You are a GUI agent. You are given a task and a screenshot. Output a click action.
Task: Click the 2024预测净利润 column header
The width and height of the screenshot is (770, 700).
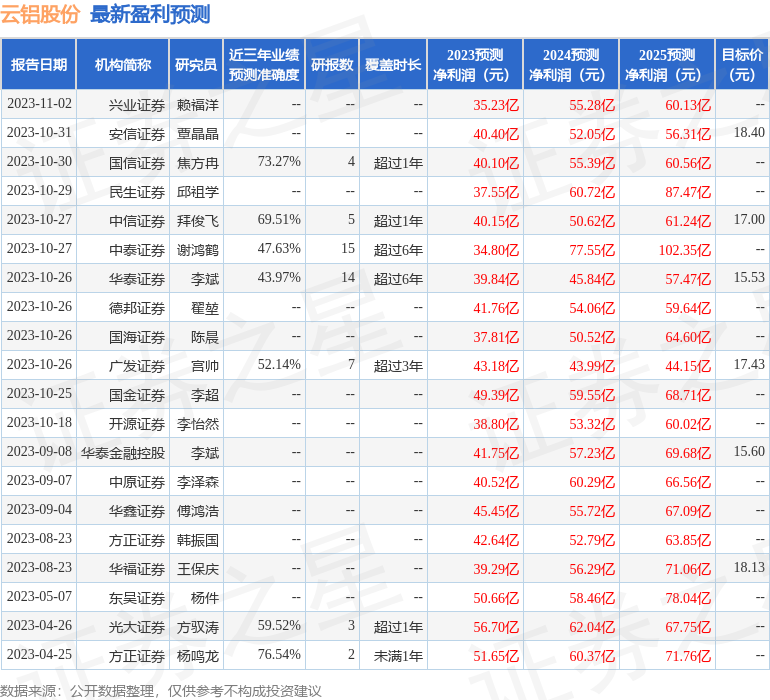pos(571,64)
